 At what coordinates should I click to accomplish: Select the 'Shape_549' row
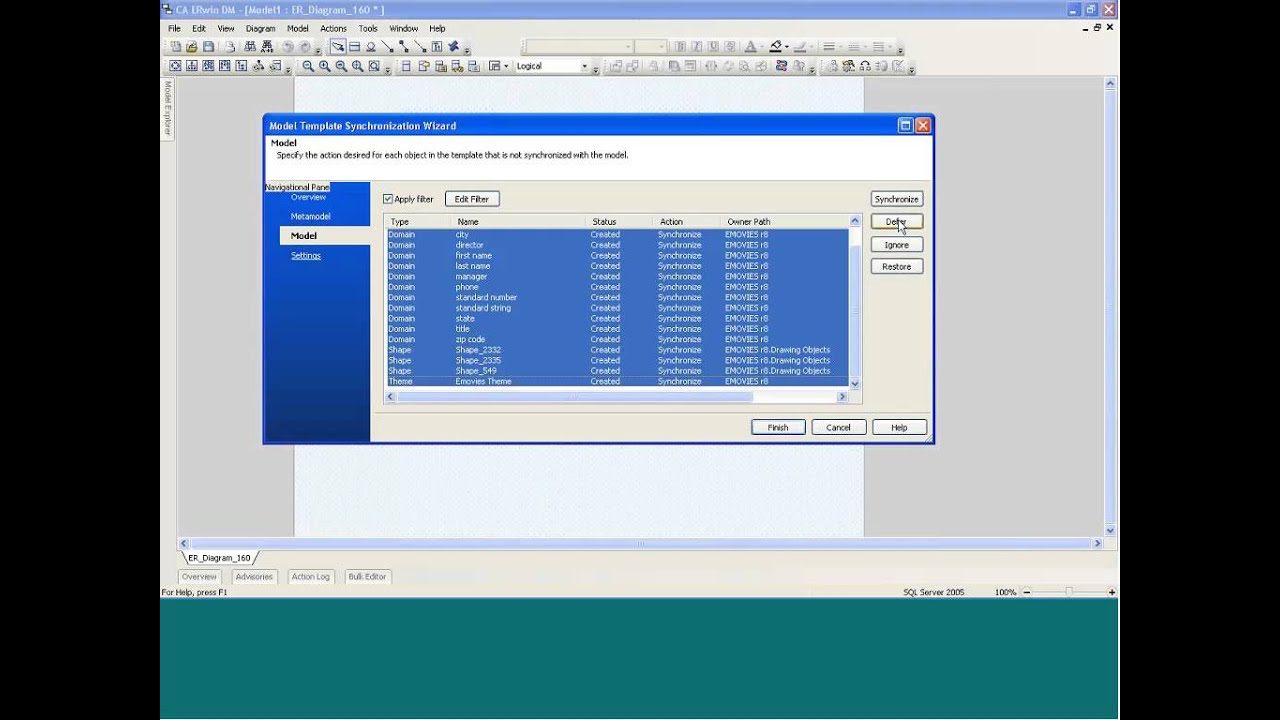point(617,371)
